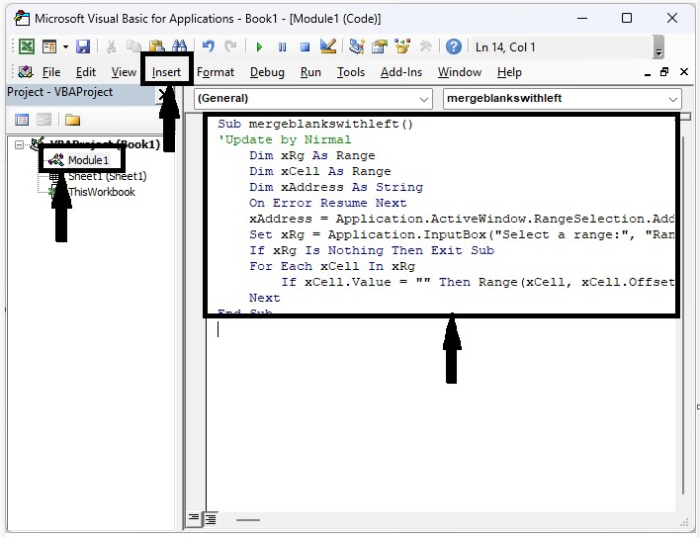The image size is (700, 538).
Task: Toggle Design Mode icon
Action: [x=328, y=46]
